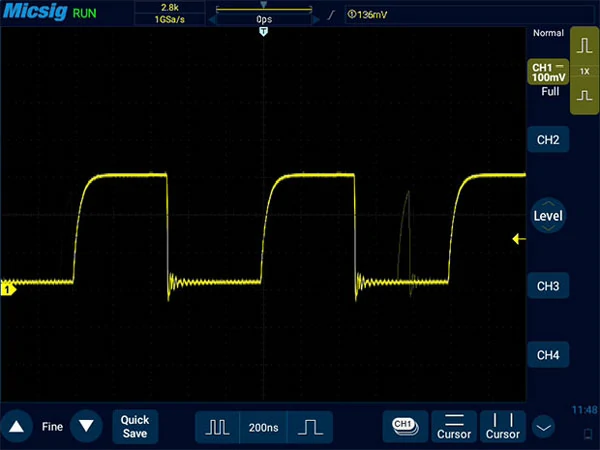This screenshot has width=600, height=450.
Task: Open the 200ns timebase setting
Action: 263,427
